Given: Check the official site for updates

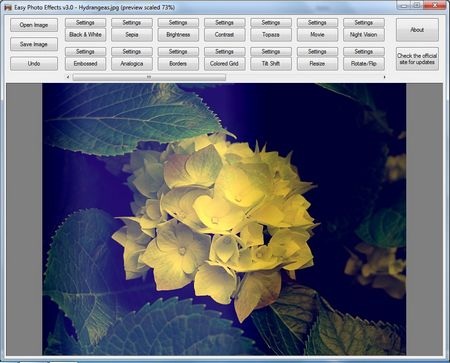Looking at the screenshot, I should (x=417, y=59).
